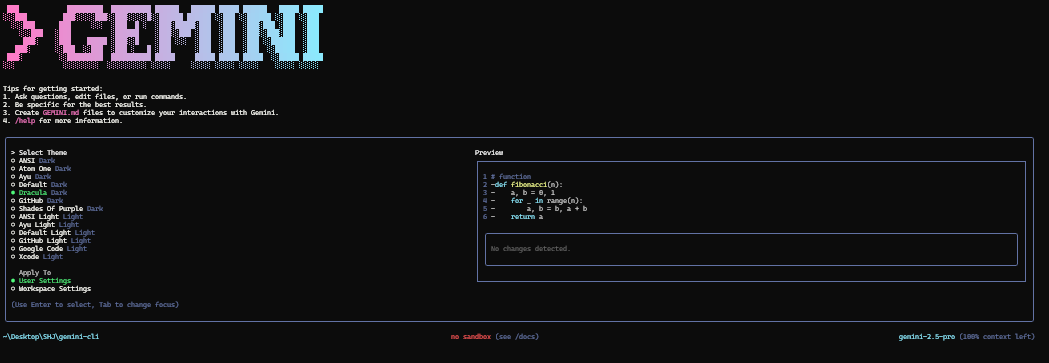Click the pink /help command text
This screenshot has height=363, width=1049.
pyautogui.click(x=25, y=121)
